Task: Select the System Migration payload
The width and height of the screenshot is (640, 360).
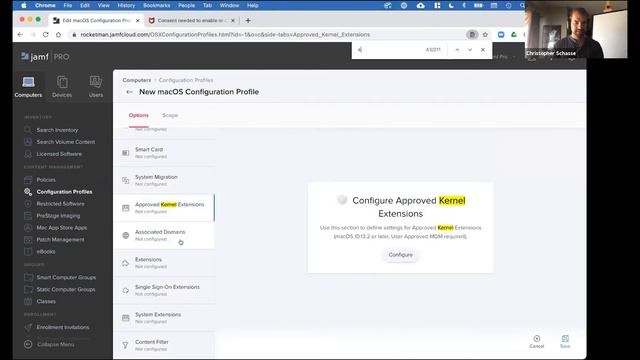Action: pyautogui.click(x=164, y=180)
